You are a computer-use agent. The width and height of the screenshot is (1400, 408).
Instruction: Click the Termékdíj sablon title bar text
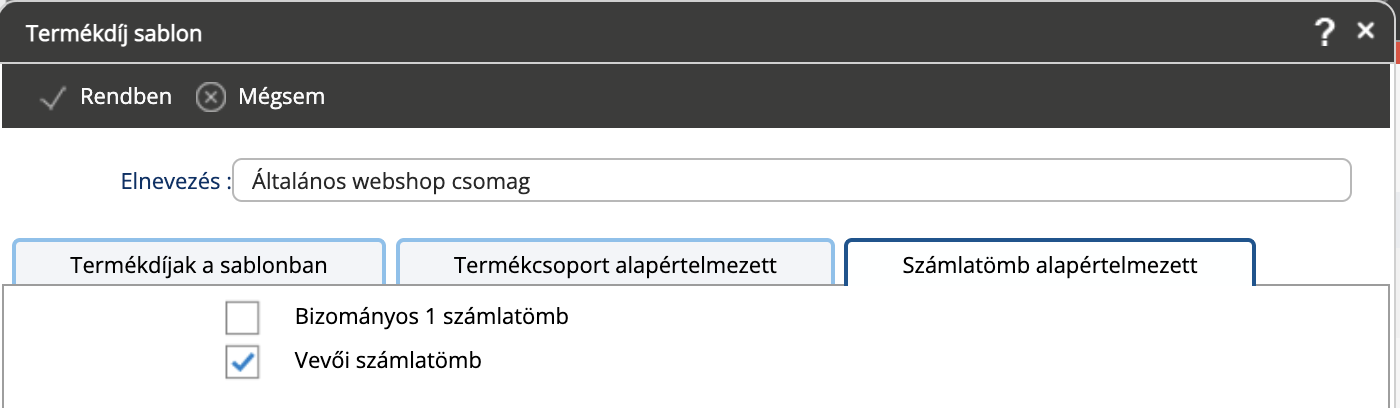pyautogui.click(x=114, y=34)
